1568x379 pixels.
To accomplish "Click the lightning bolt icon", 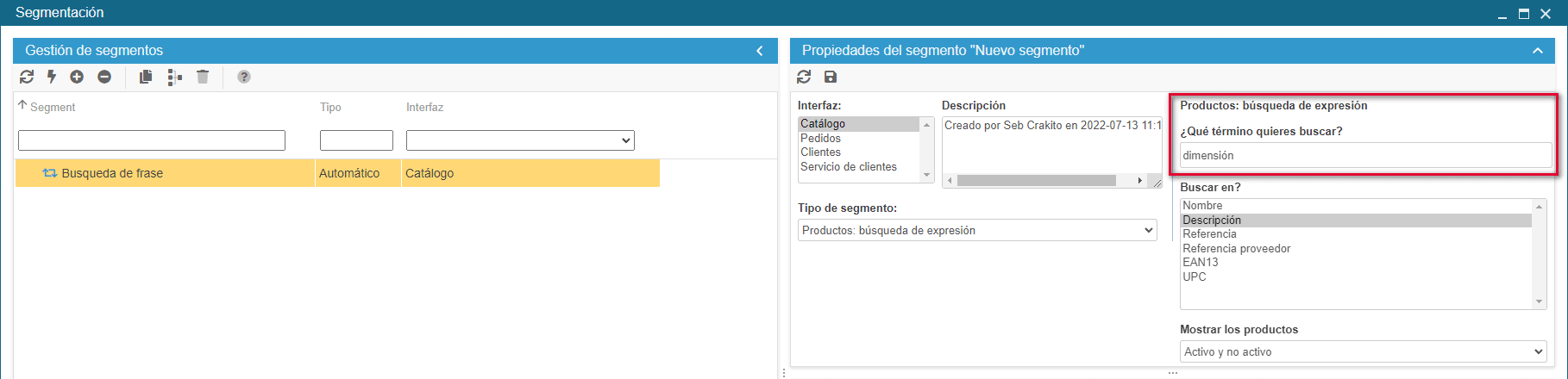I will [52, 77].
